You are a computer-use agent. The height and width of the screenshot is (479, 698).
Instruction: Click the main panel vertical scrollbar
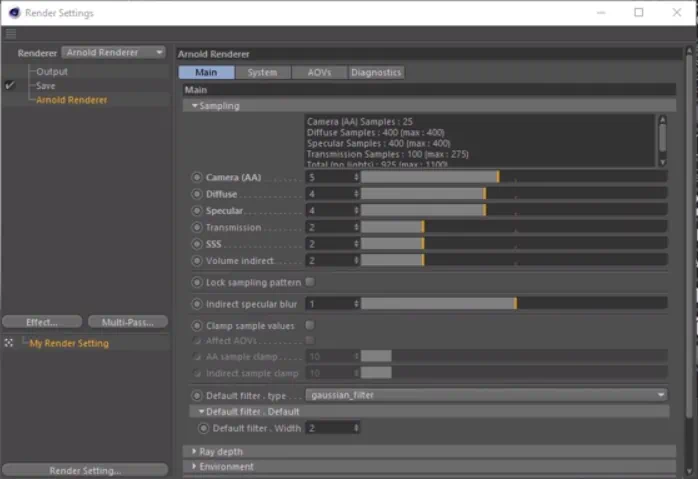tap(689, 236)
